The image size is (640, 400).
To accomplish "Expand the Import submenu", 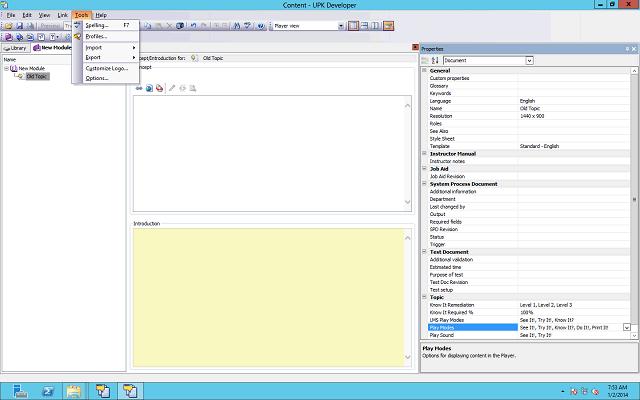I will pyautogui.click(x=95, y=47).
